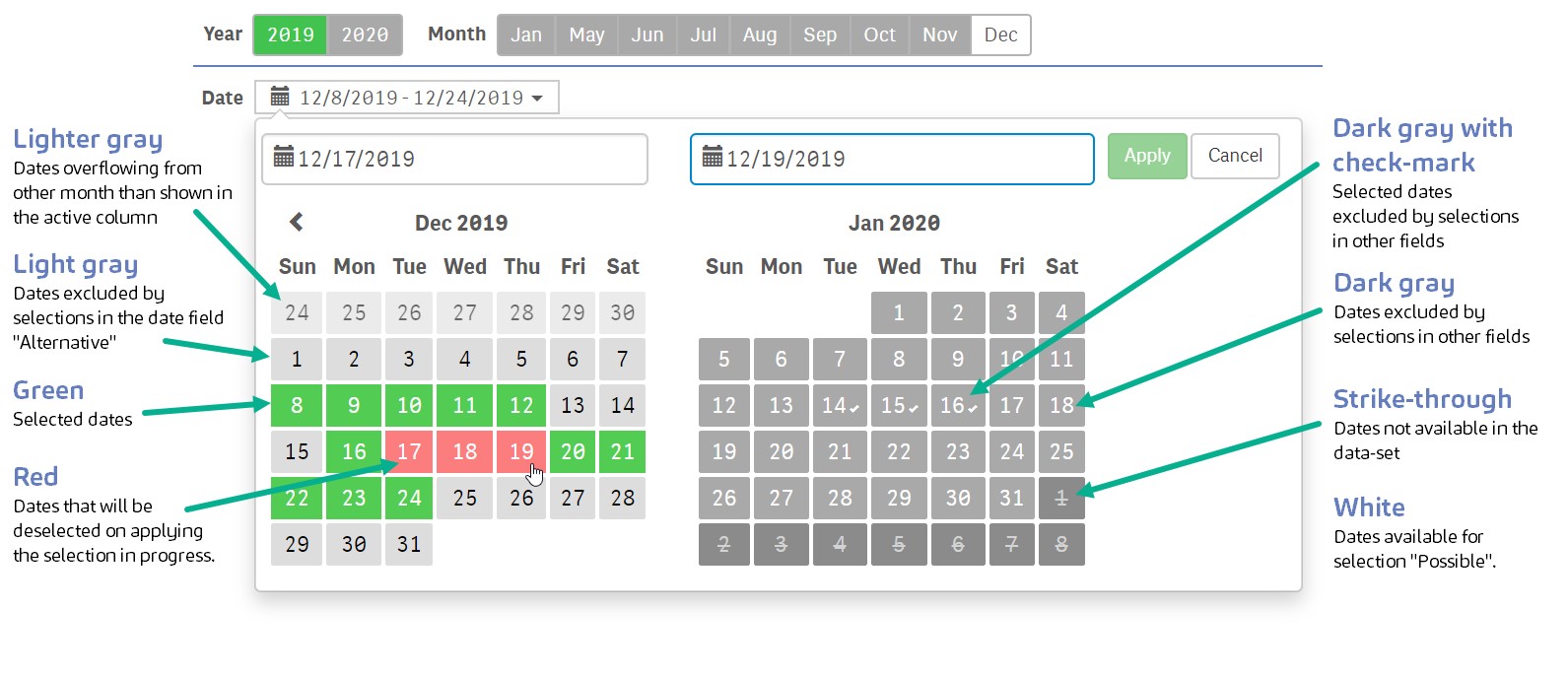Click check-marked date 16 in Jan 2020
Screen dimensions: 1568x677
(957, 405)
